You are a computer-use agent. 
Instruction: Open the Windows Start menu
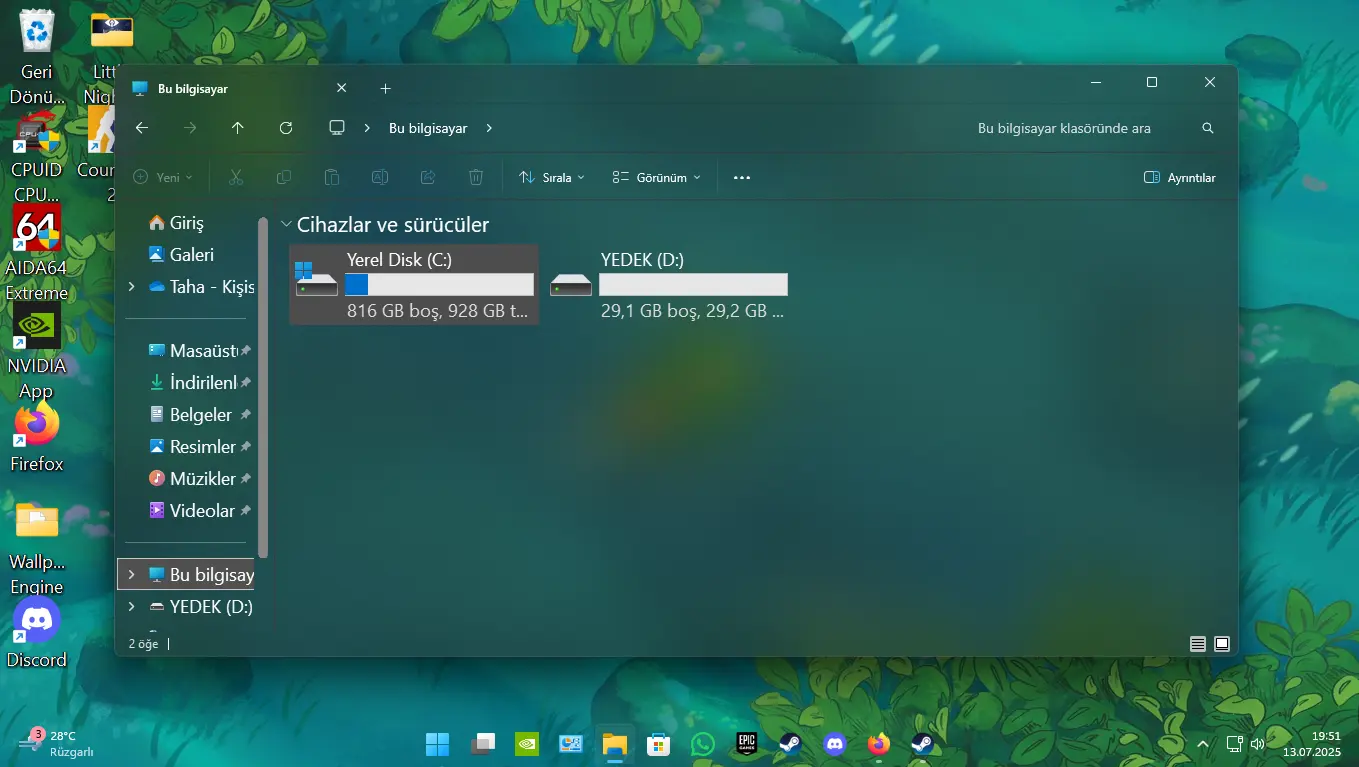coord(437,744)
